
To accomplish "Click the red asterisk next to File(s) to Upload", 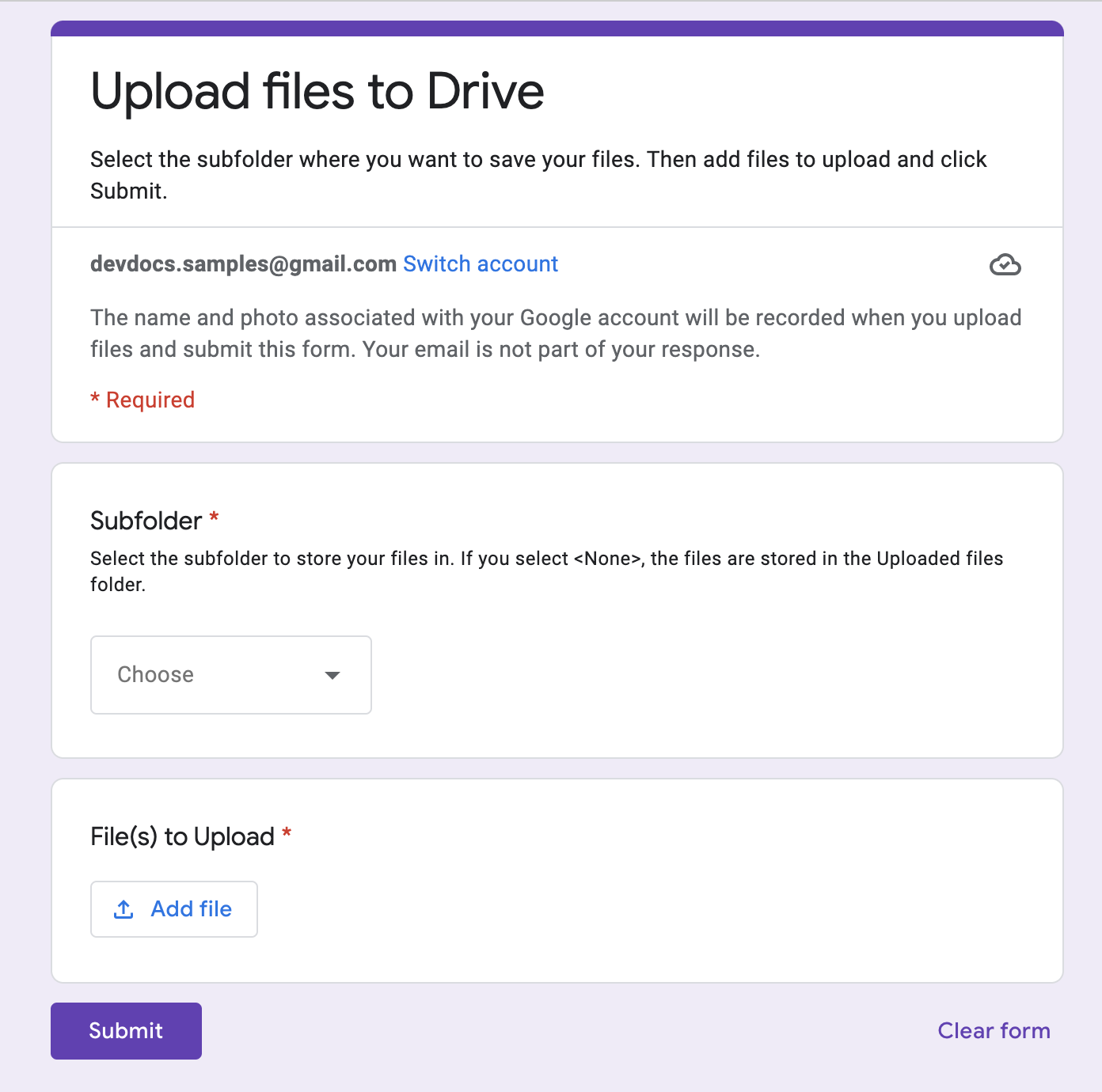I will click(x=287, y=833).
